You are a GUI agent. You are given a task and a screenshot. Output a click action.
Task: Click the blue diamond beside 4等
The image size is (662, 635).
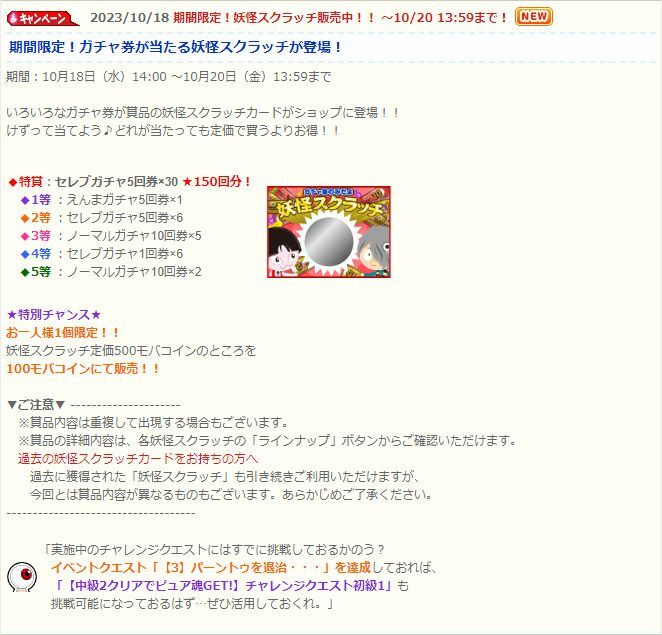click(x=25, y=254)
